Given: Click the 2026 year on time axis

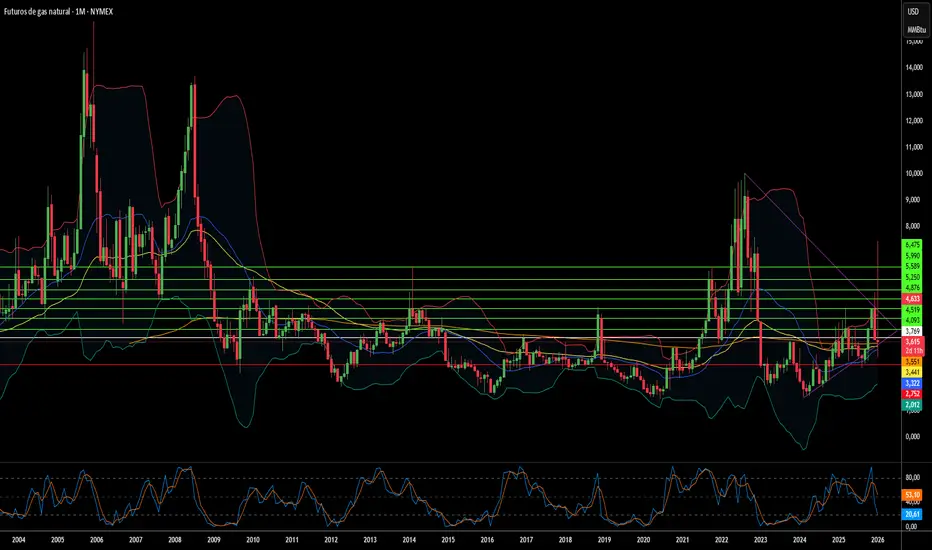Looking at the screenshot, I should coord(877,539).
